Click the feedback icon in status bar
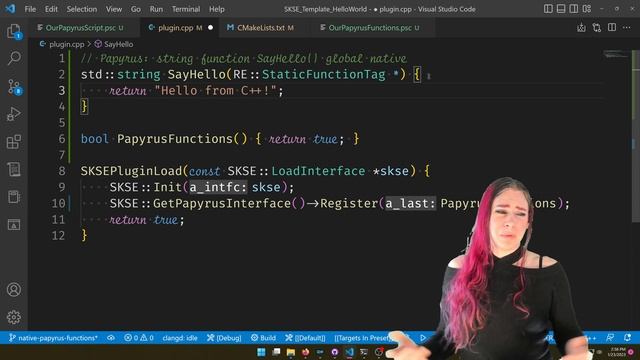Image resolution: width=640 pixels, height=360 pixels. point(610,338)
